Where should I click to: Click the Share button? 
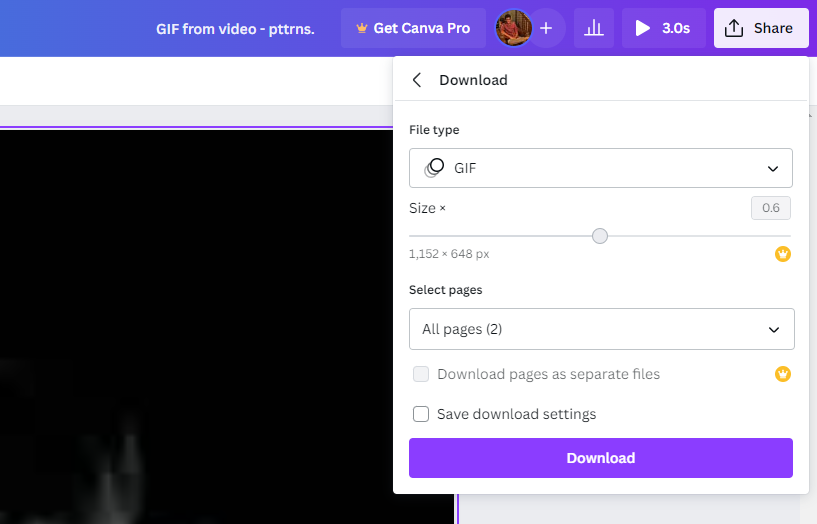click(x=761, y=28)
